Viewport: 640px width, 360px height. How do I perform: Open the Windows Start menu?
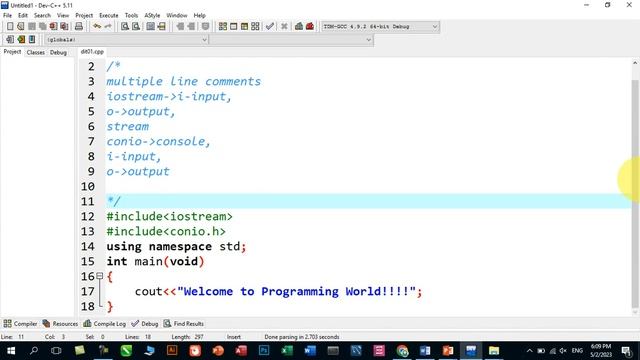tap(11, 351)
